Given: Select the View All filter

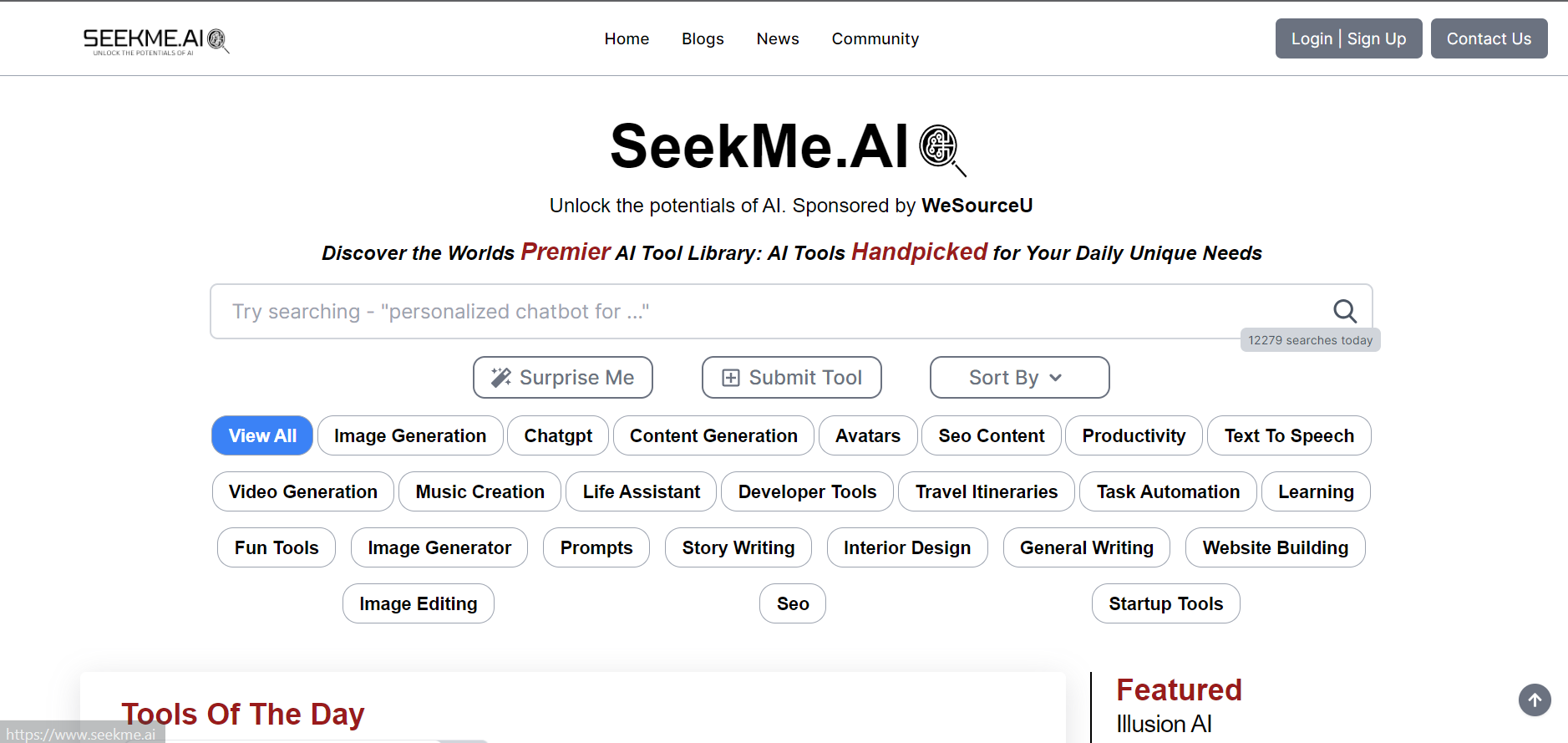Looking at the screenshot, I should click(261, 435).
